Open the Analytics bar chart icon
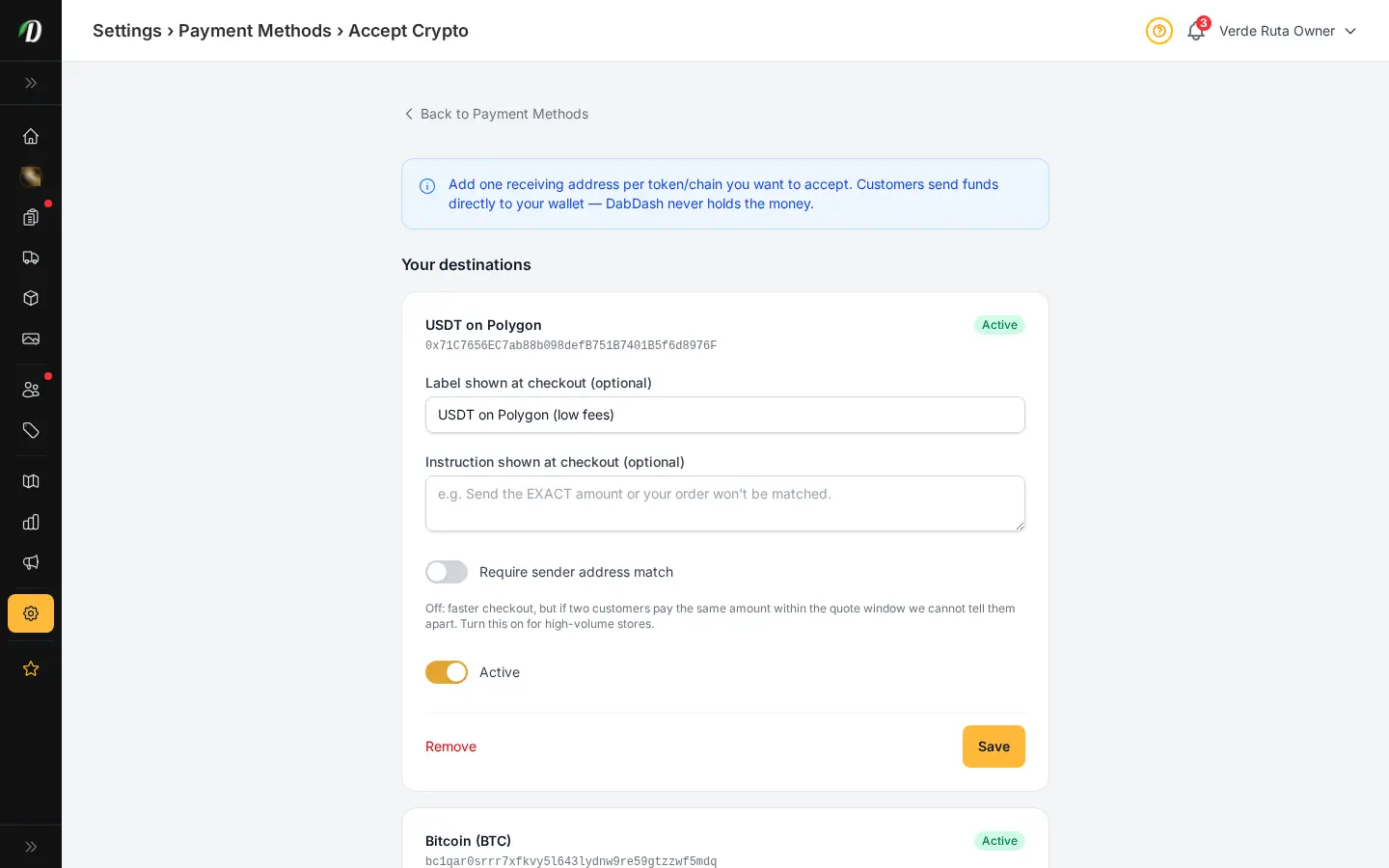 pos(31,522)
